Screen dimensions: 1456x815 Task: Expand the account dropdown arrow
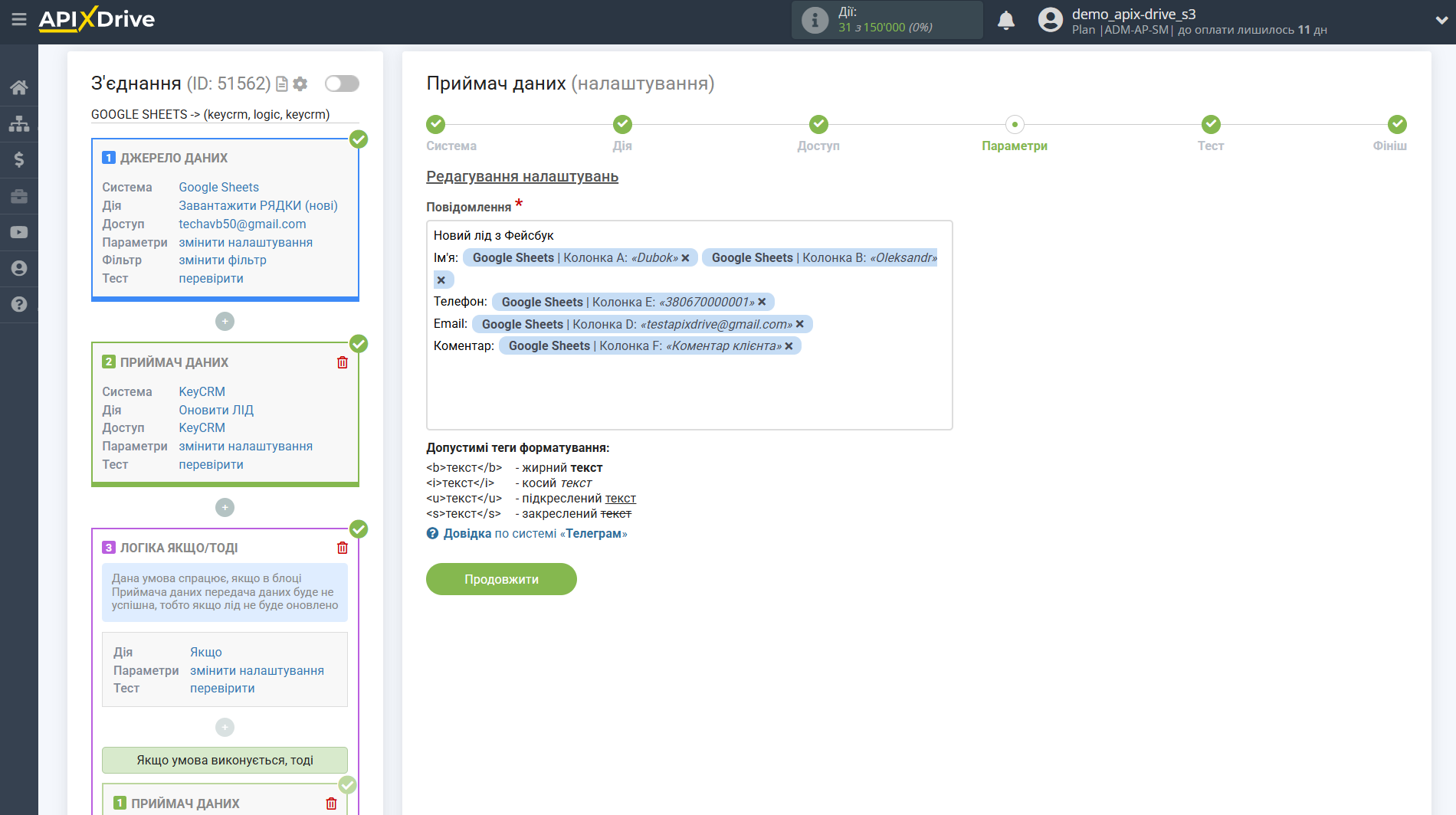tap(1441, 21)
